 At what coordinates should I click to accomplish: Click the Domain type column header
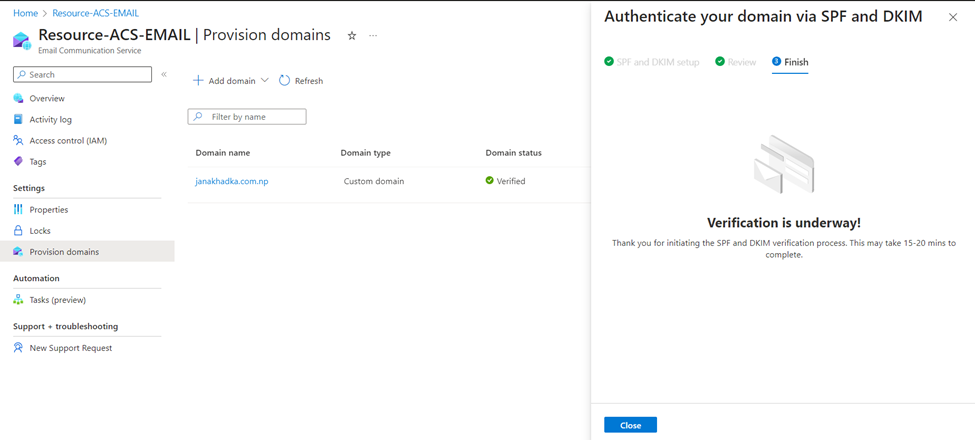(366, 153)
